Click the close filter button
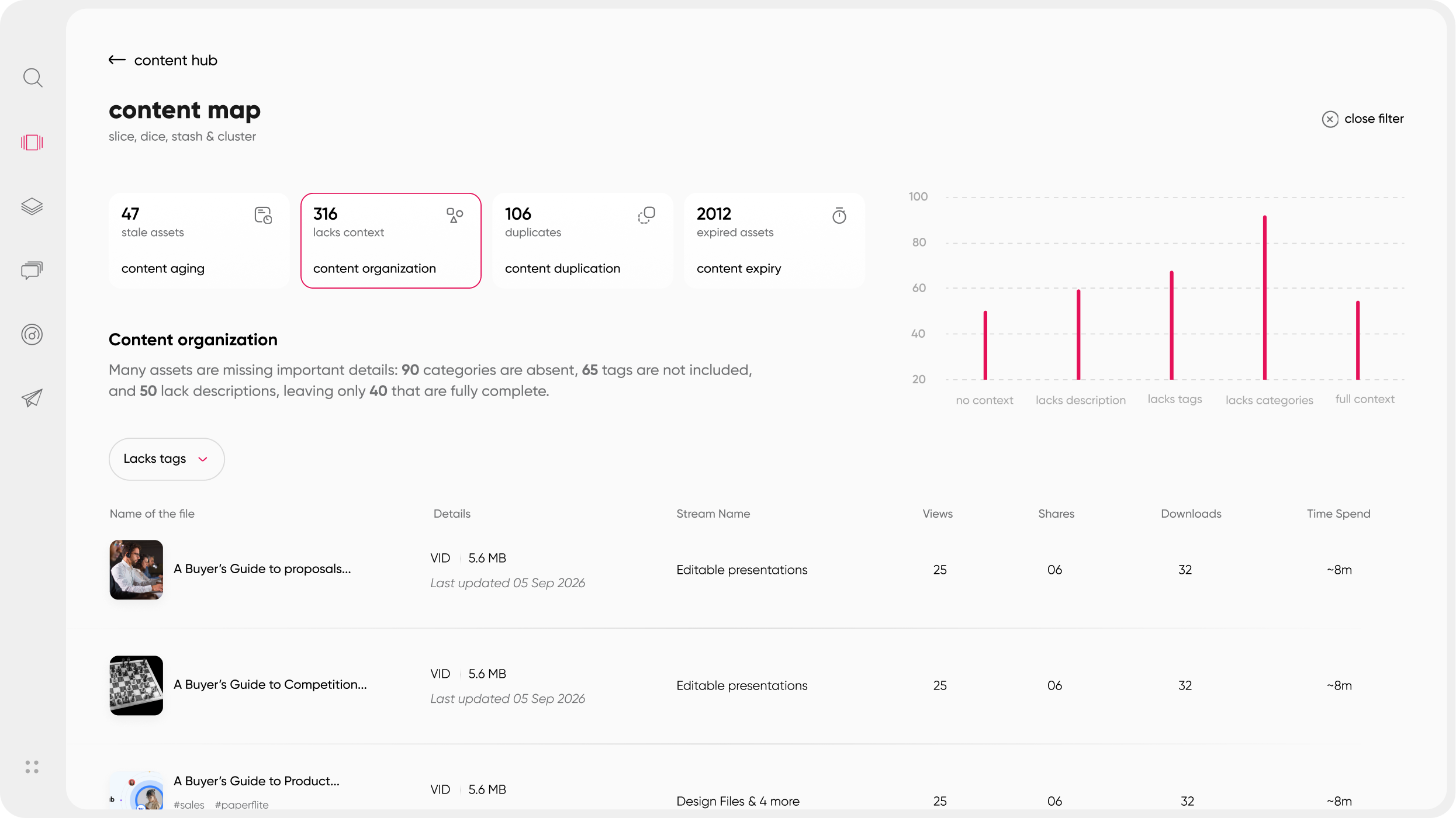 coord(1362,119)
